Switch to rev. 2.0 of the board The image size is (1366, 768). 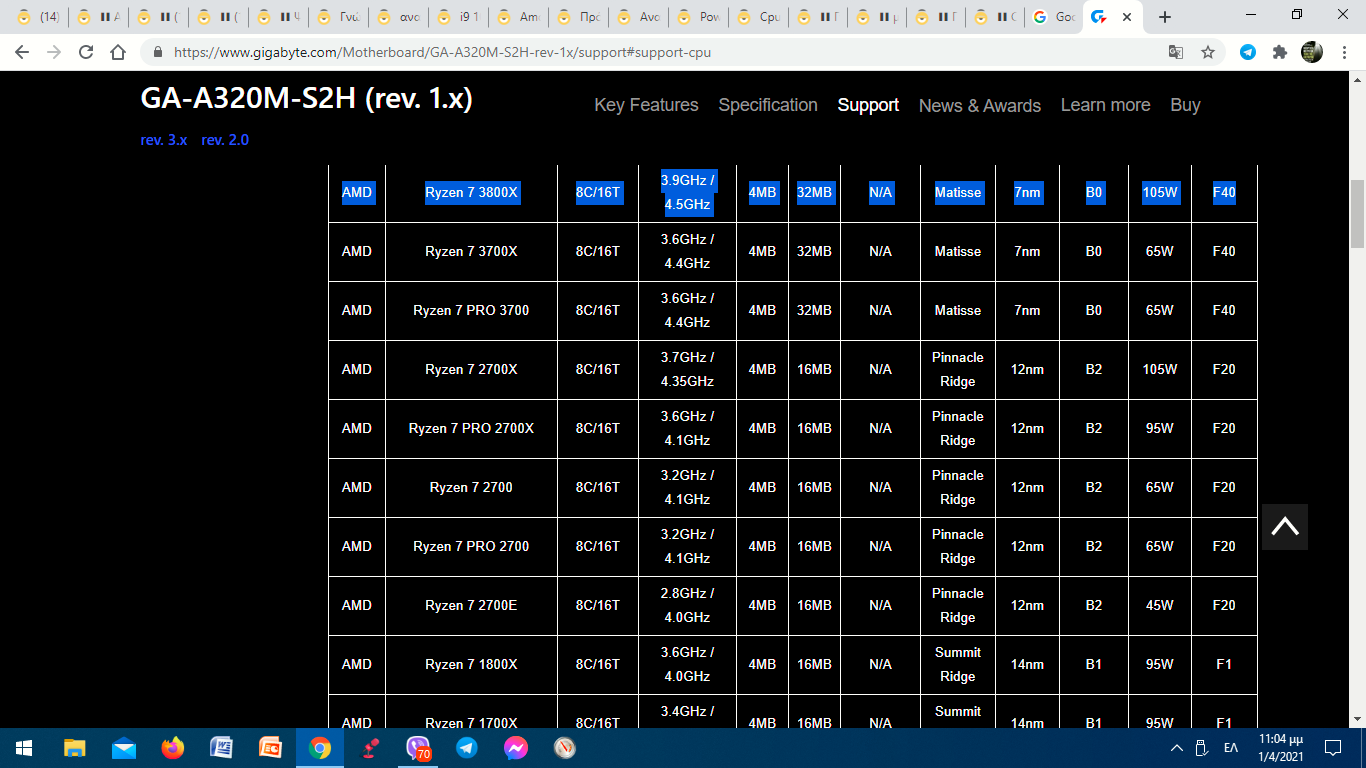coord(225,140)
